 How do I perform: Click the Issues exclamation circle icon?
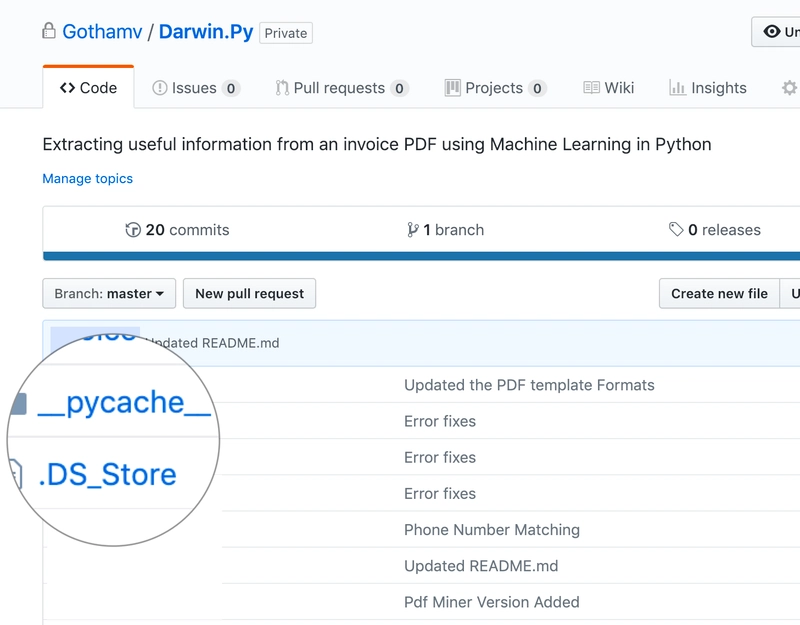coord(160,88)
